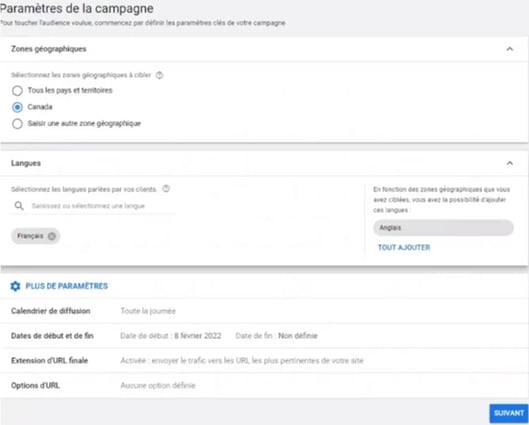The height and width of the screenshot is (425, 529).
Task: Click "Non définie" end date value
Action: tap(298, 336)
